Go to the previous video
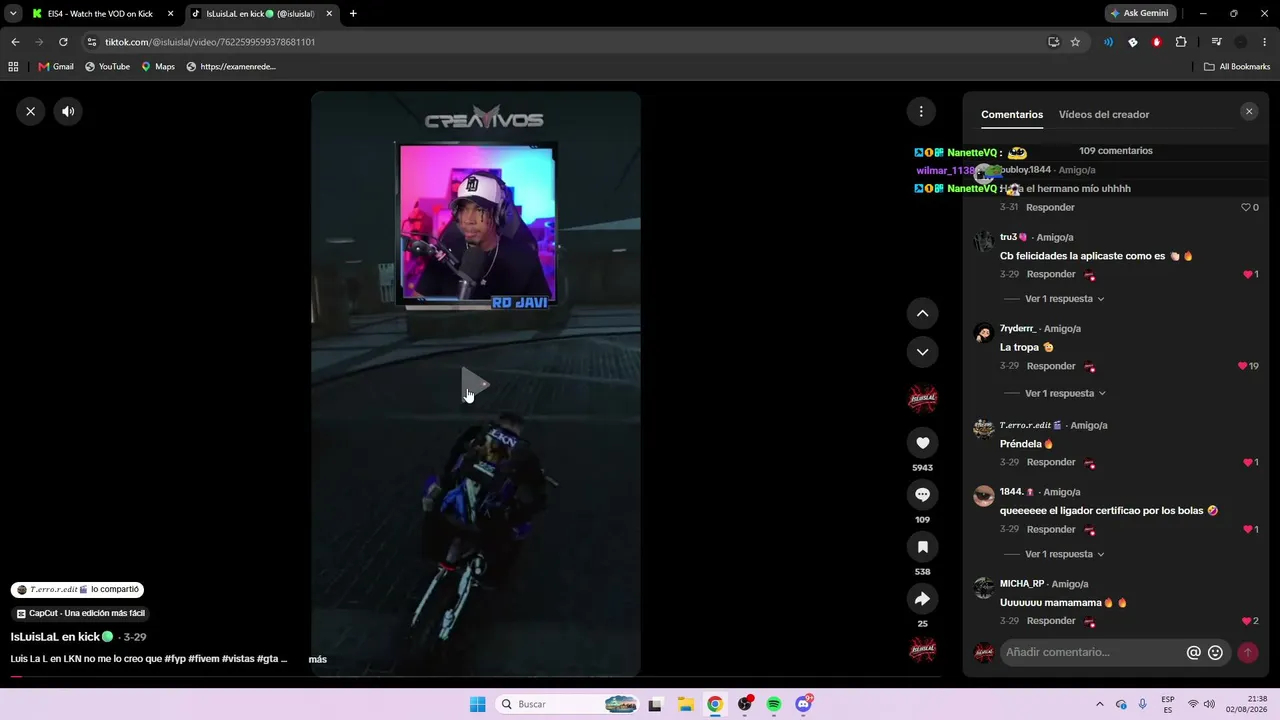1280x720 pixels. (x=922, y=313)
